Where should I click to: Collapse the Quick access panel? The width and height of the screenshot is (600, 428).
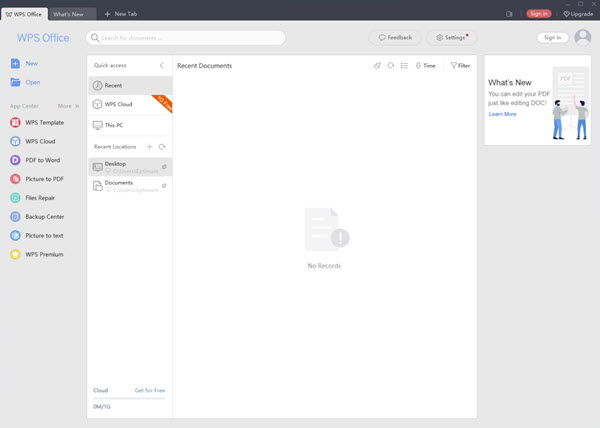coord(161,65)
